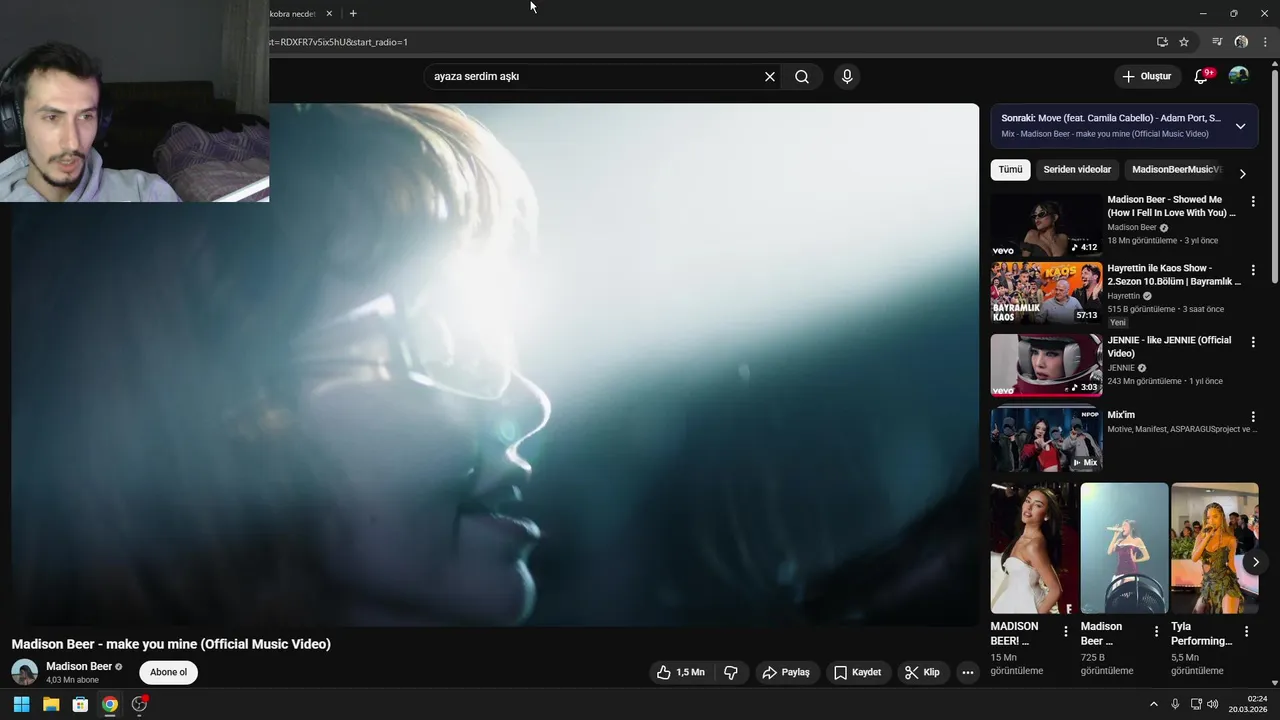Viewport: 1280px width, 720px height.
Task: Click the Klip scissors button
Action: (922, 673)
